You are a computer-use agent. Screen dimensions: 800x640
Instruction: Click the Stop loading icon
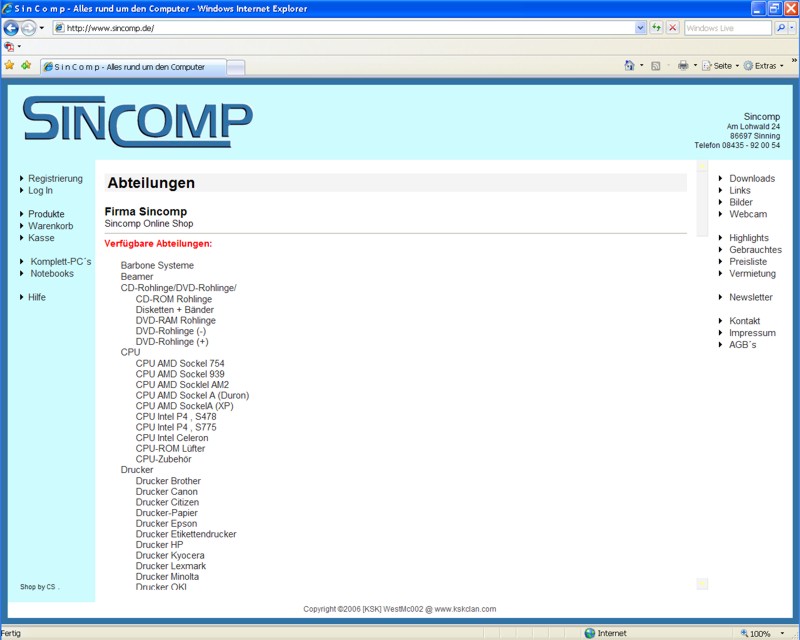pyautogui.click(x=672, y=28)
